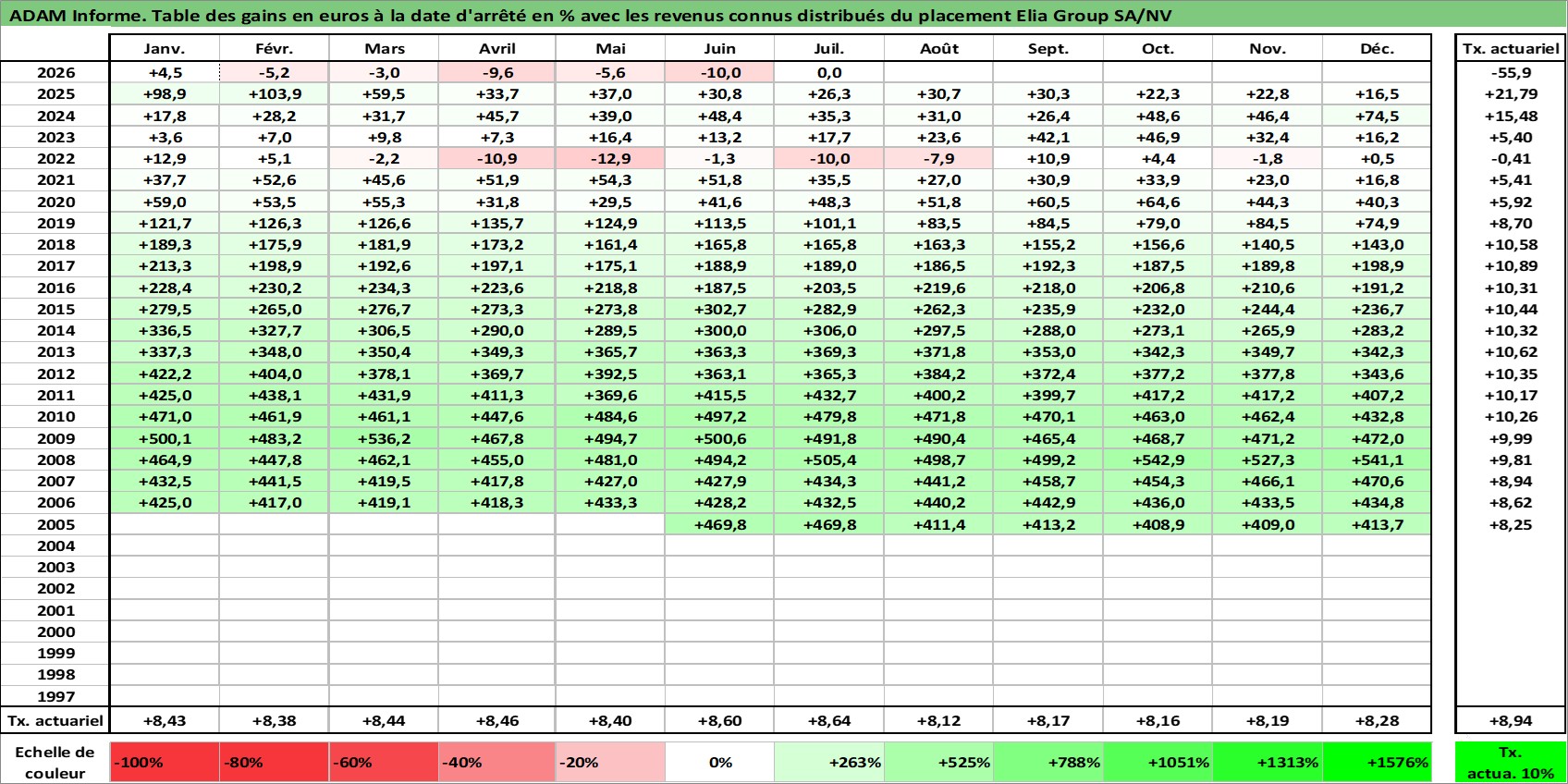The width and height of the screenshot is (1568, 784).
Task: Select the 2022 row label
Action: click(55, 159)
